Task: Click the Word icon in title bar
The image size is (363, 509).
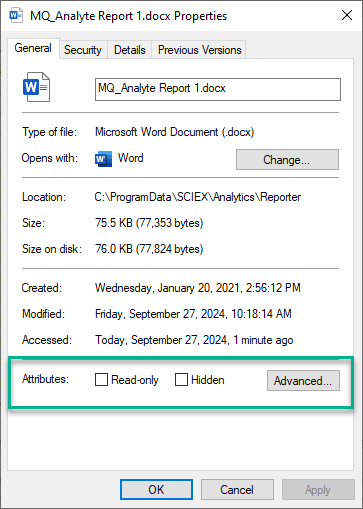Action: point(16,16)
